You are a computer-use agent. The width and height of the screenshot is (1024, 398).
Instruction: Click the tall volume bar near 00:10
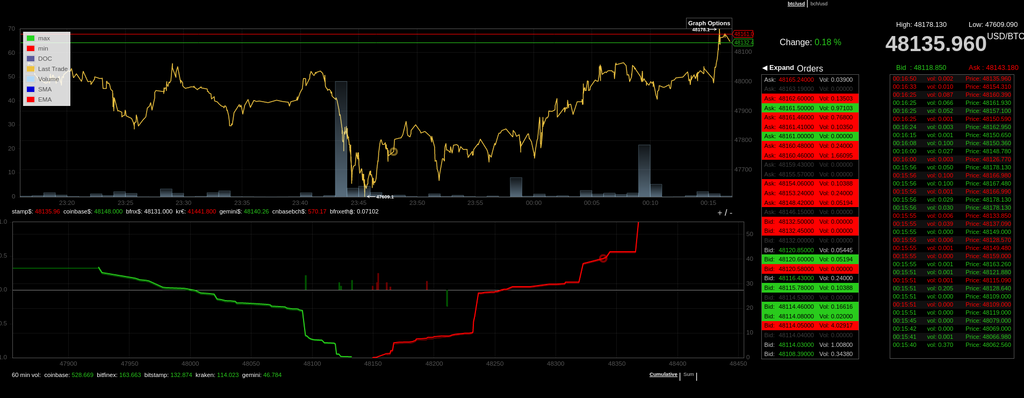[644, 171]
